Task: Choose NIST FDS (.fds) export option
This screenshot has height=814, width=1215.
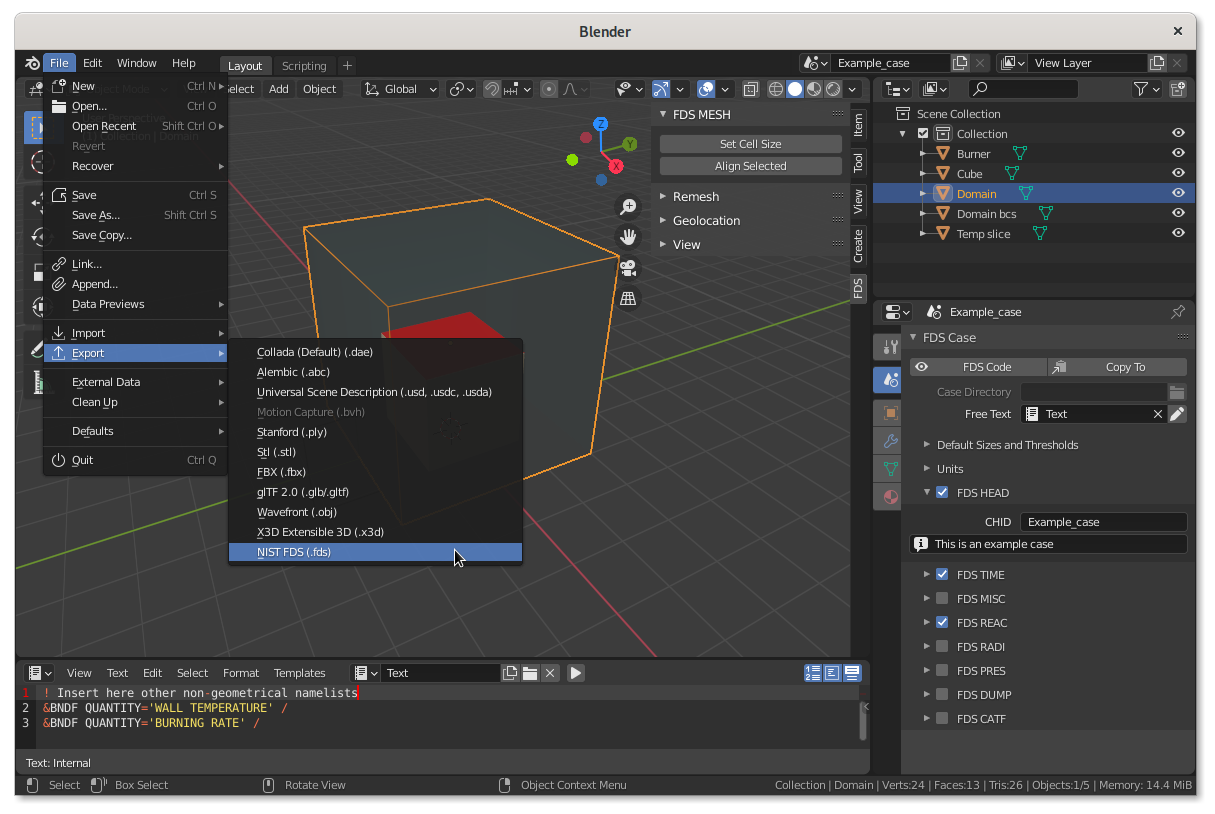Action: 375,552
